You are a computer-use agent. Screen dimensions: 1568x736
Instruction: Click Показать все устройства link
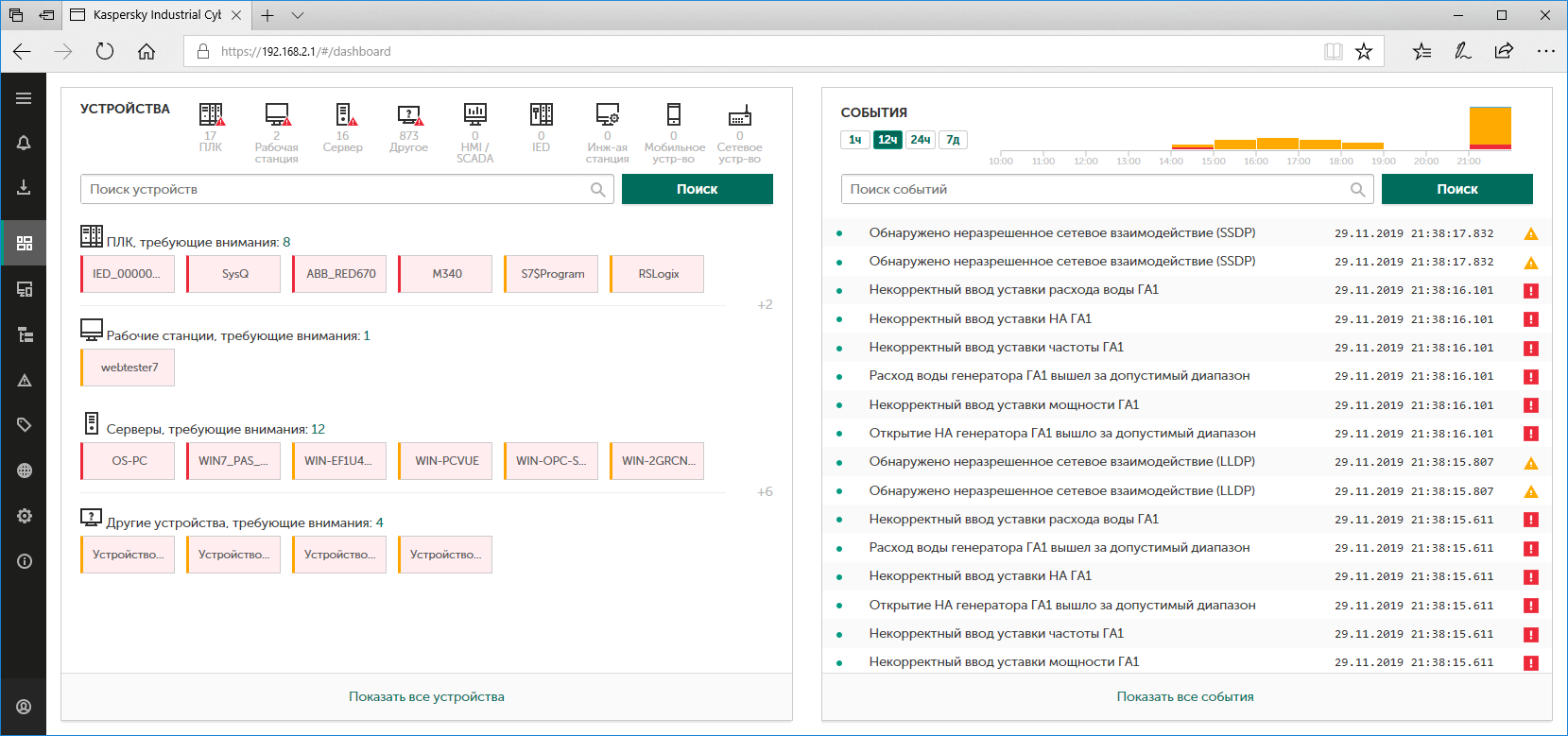click(426, 697)
